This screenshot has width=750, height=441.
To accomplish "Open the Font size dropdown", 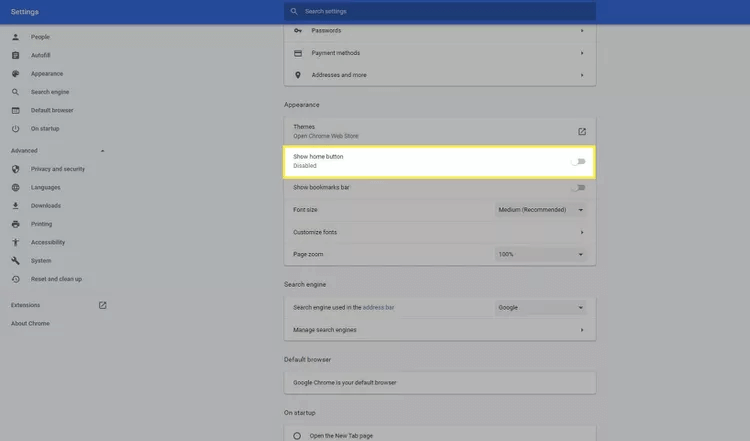I will point(540,210).
